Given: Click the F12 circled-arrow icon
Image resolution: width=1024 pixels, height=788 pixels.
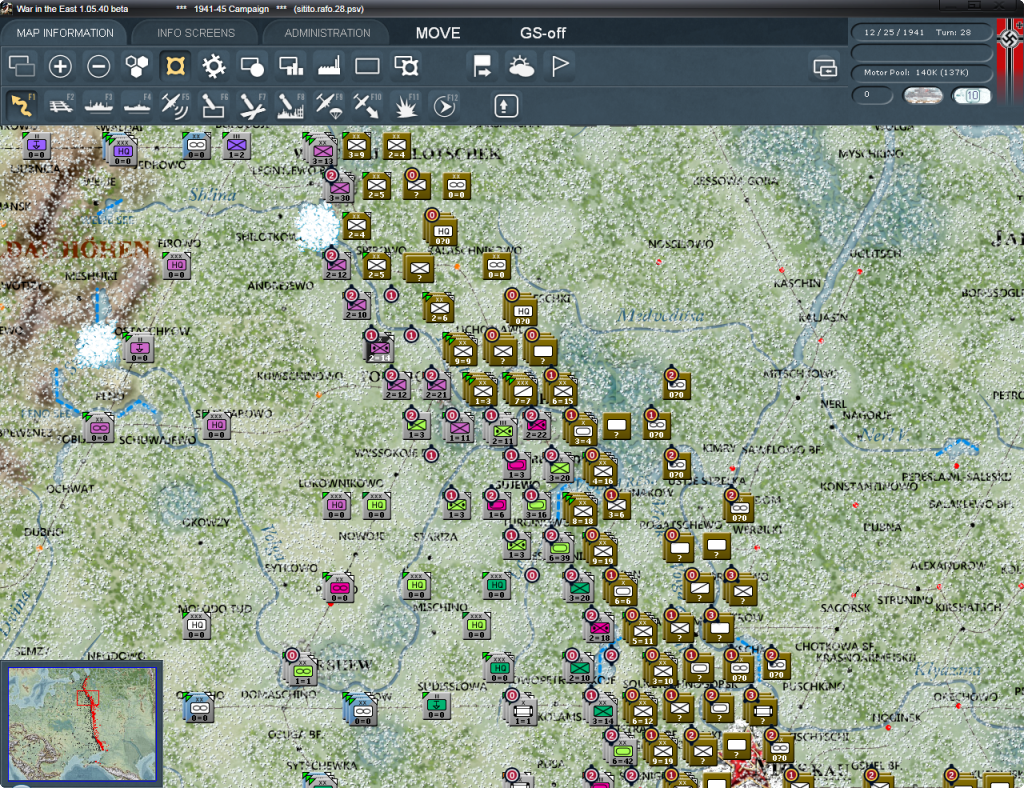Looking at the screenshot, I should [445, 106].
